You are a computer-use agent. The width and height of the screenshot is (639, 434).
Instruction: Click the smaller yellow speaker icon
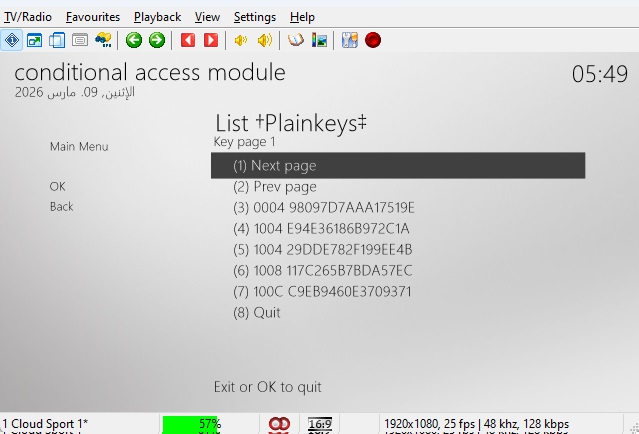(240, 40)
